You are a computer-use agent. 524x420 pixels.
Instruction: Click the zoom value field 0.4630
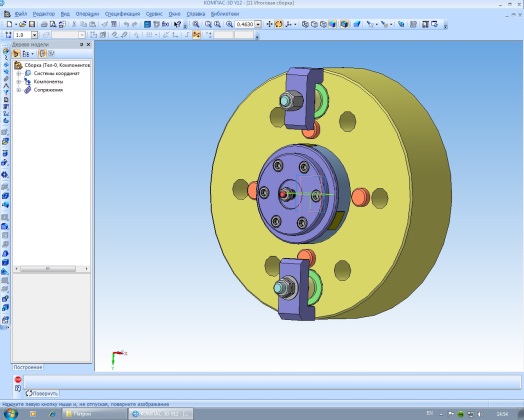[x=245, y=24]
